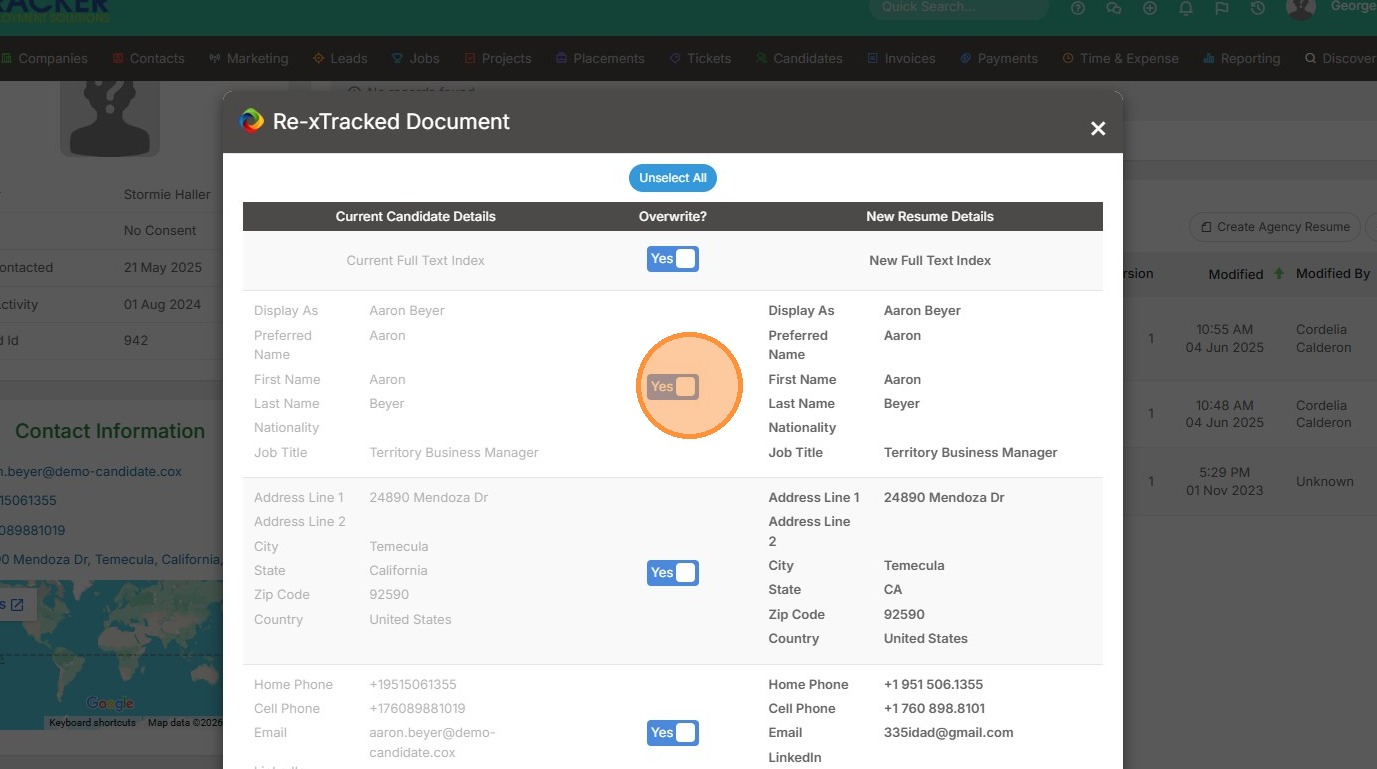Viewport: 1377px width, 769px height.
Task: Click the New Full Text Index label
Action: tap(930, 260)
